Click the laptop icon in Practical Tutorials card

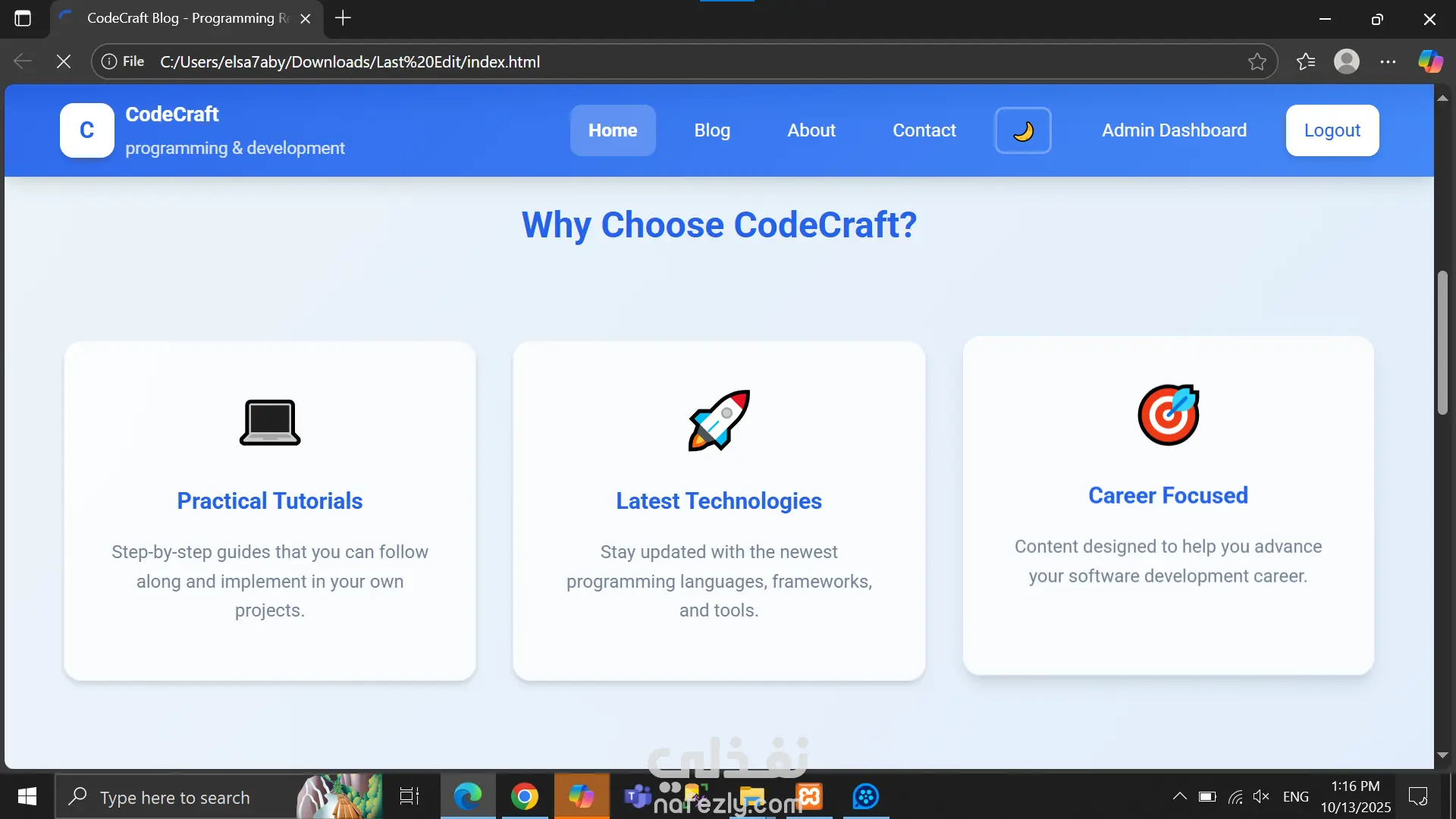coord(270,422)
